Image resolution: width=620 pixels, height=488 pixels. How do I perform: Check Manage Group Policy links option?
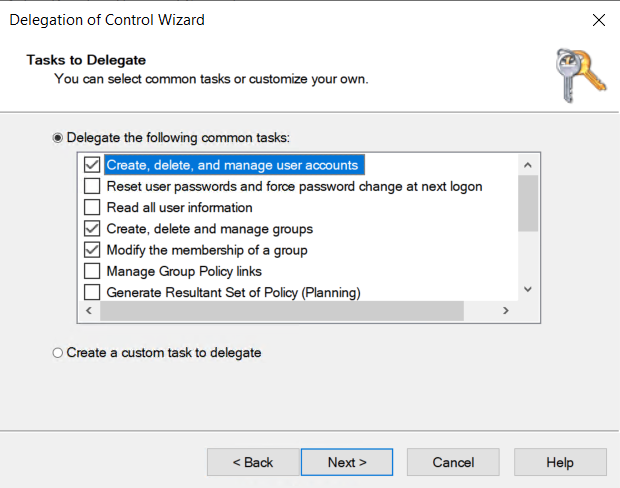tap(92, 271)
